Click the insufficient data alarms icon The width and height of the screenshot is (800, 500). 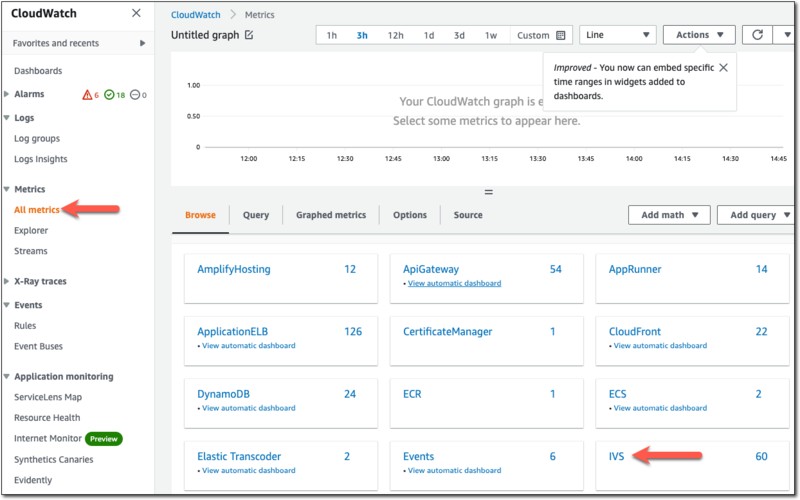135,95
